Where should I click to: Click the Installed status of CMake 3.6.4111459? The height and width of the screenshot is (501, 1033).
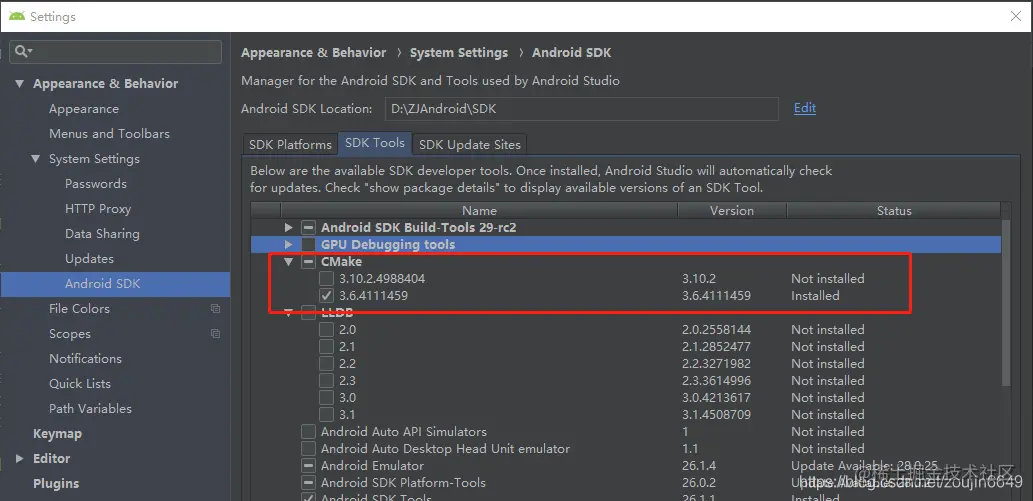point(816,296)
